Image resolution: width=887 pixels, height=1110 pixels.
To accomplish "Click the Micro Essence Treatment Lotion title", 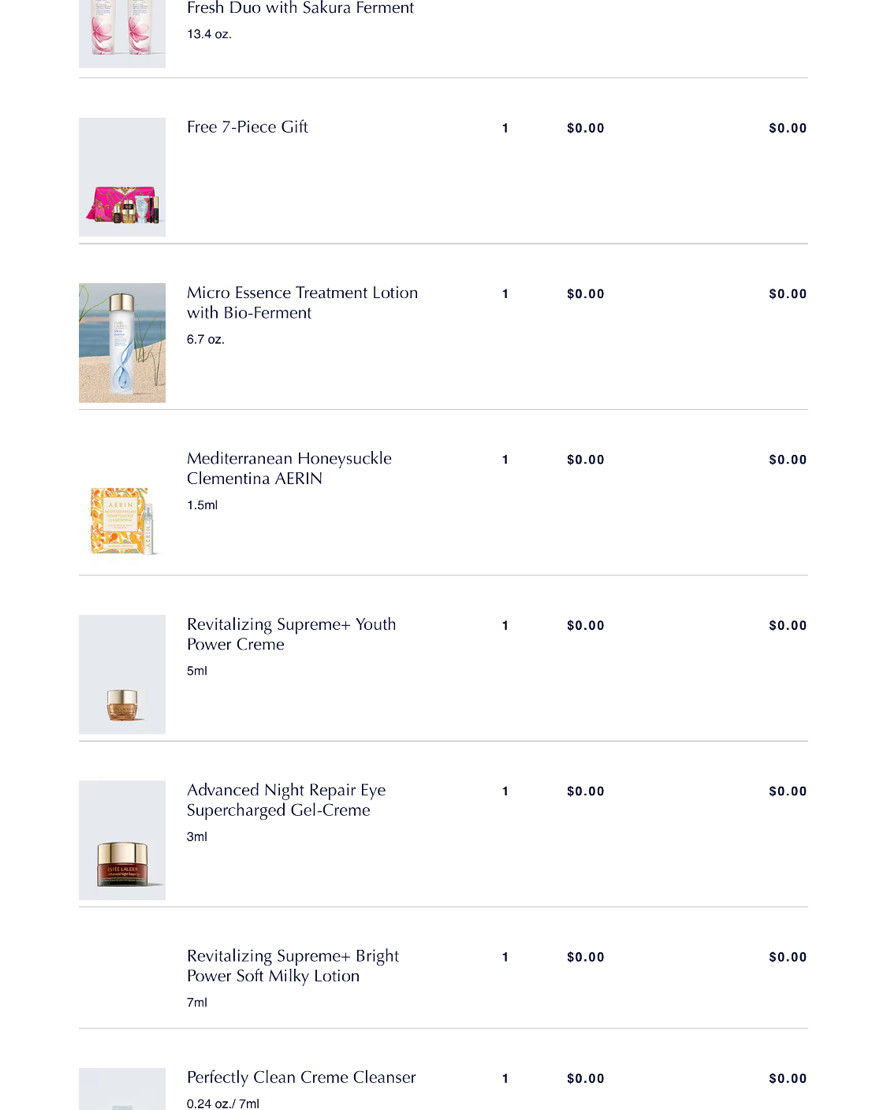I will (302, 303).
